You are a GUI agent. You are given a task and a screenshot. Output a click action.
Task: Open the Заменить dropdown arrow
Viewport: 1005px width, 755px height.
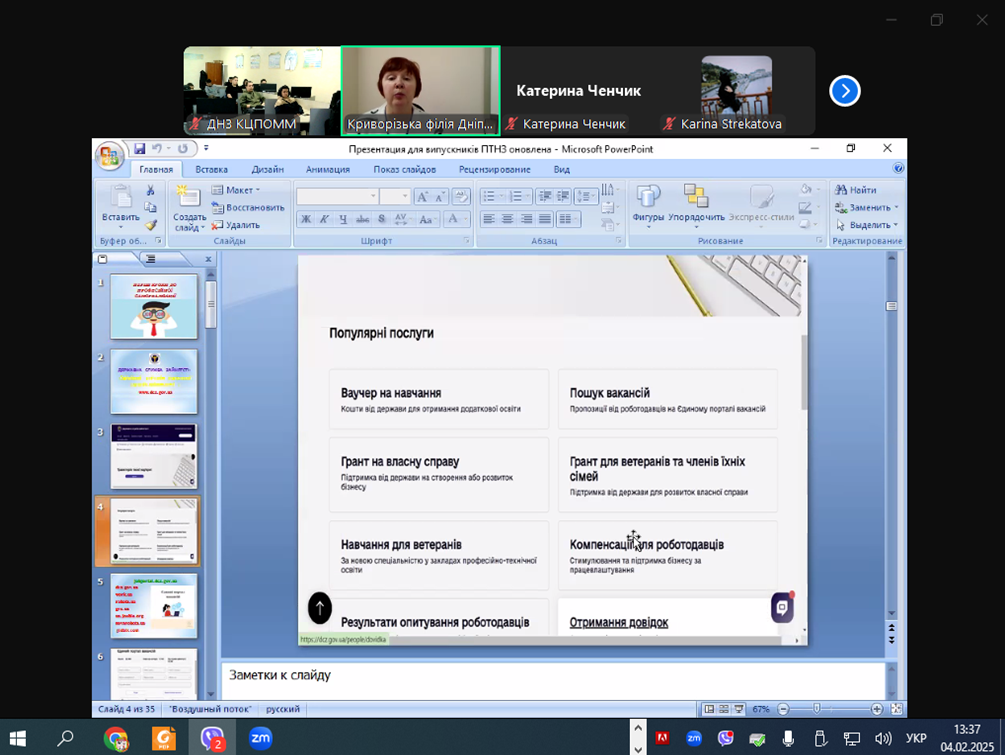click(897, 207)
